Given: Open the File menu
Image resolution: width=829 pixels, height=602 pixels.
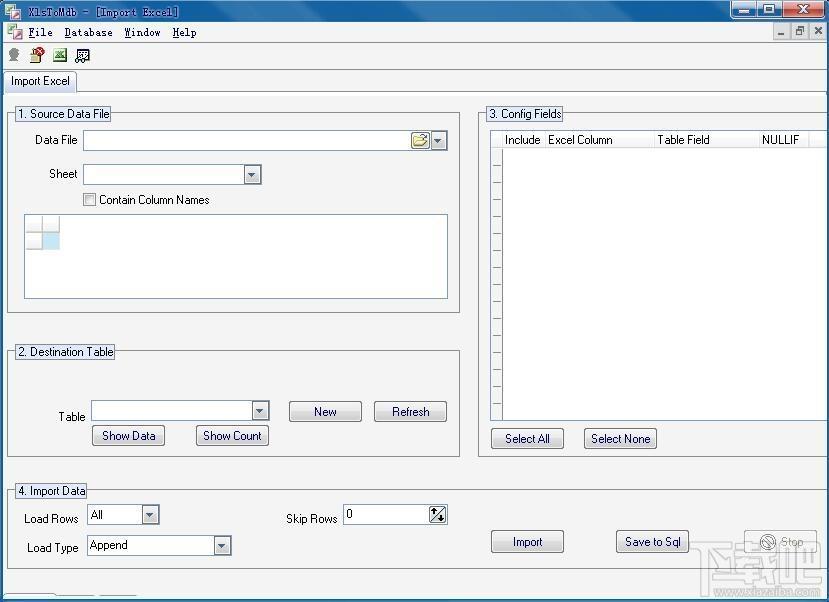Looking at the screenshot, I should (x=40, y=33).
